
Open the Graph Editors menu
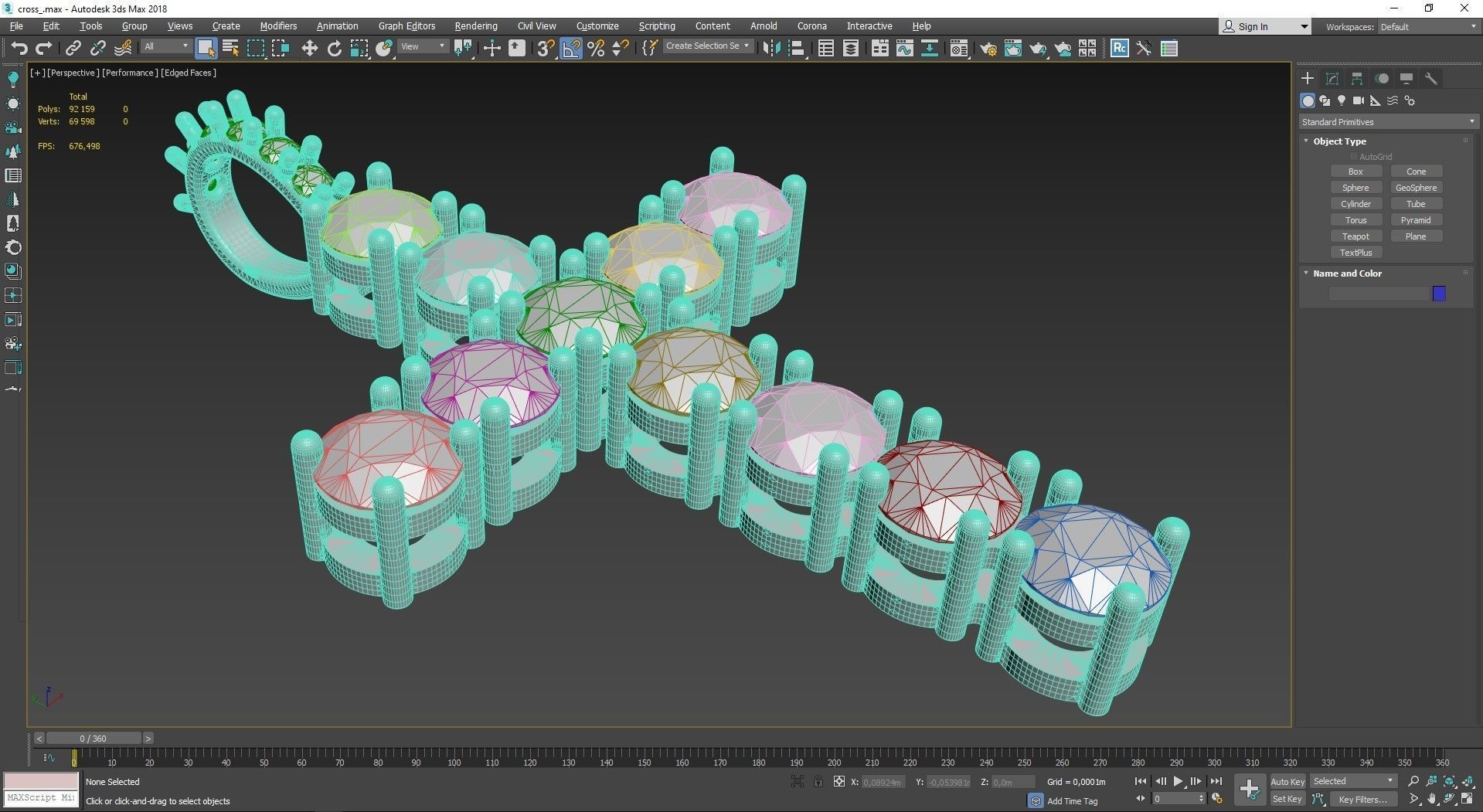tap(406, 26)
